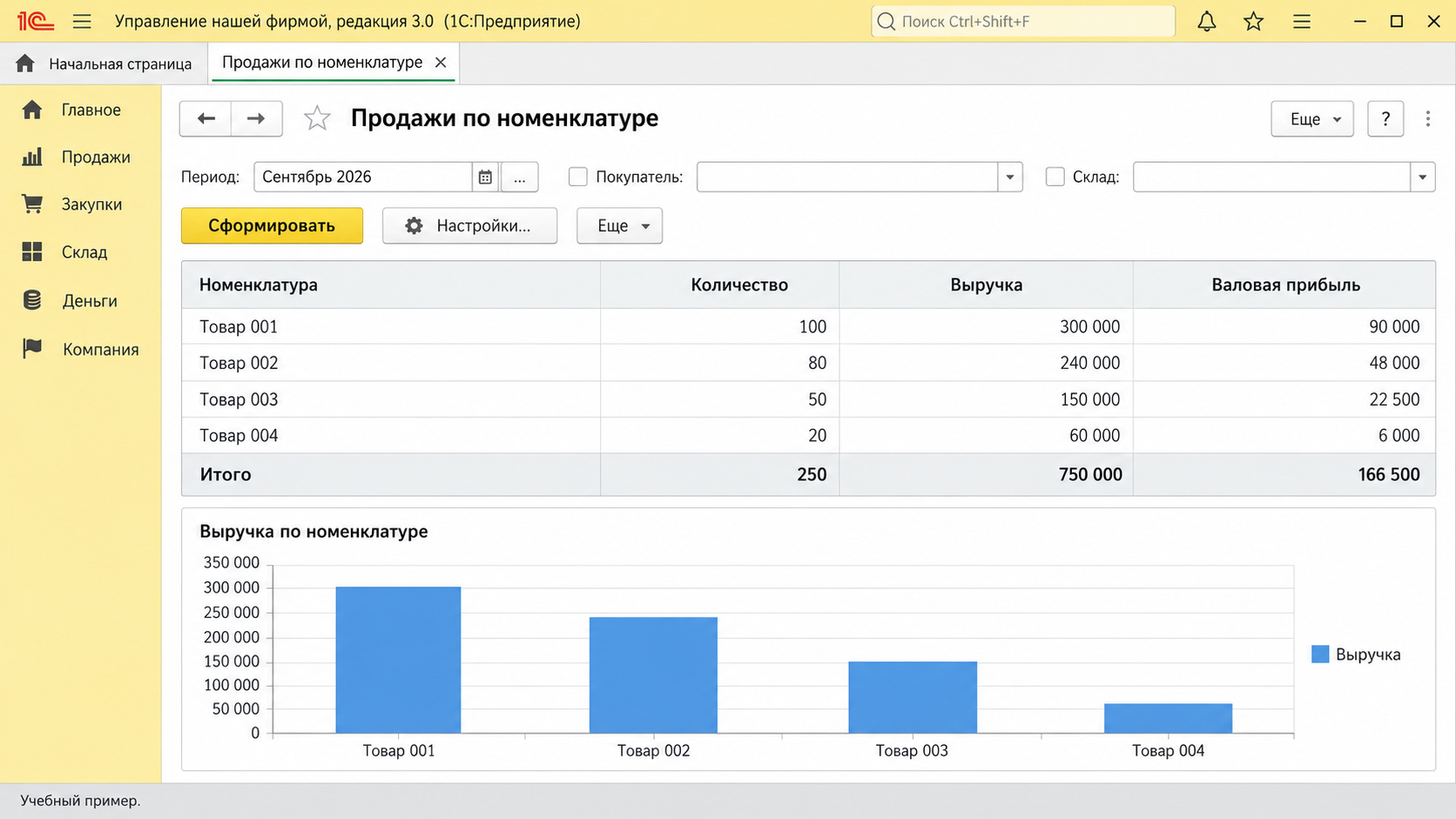This screenshot has height=819, width=1456.
Task: Open notifications bell
Action: tap(1206, 21)
